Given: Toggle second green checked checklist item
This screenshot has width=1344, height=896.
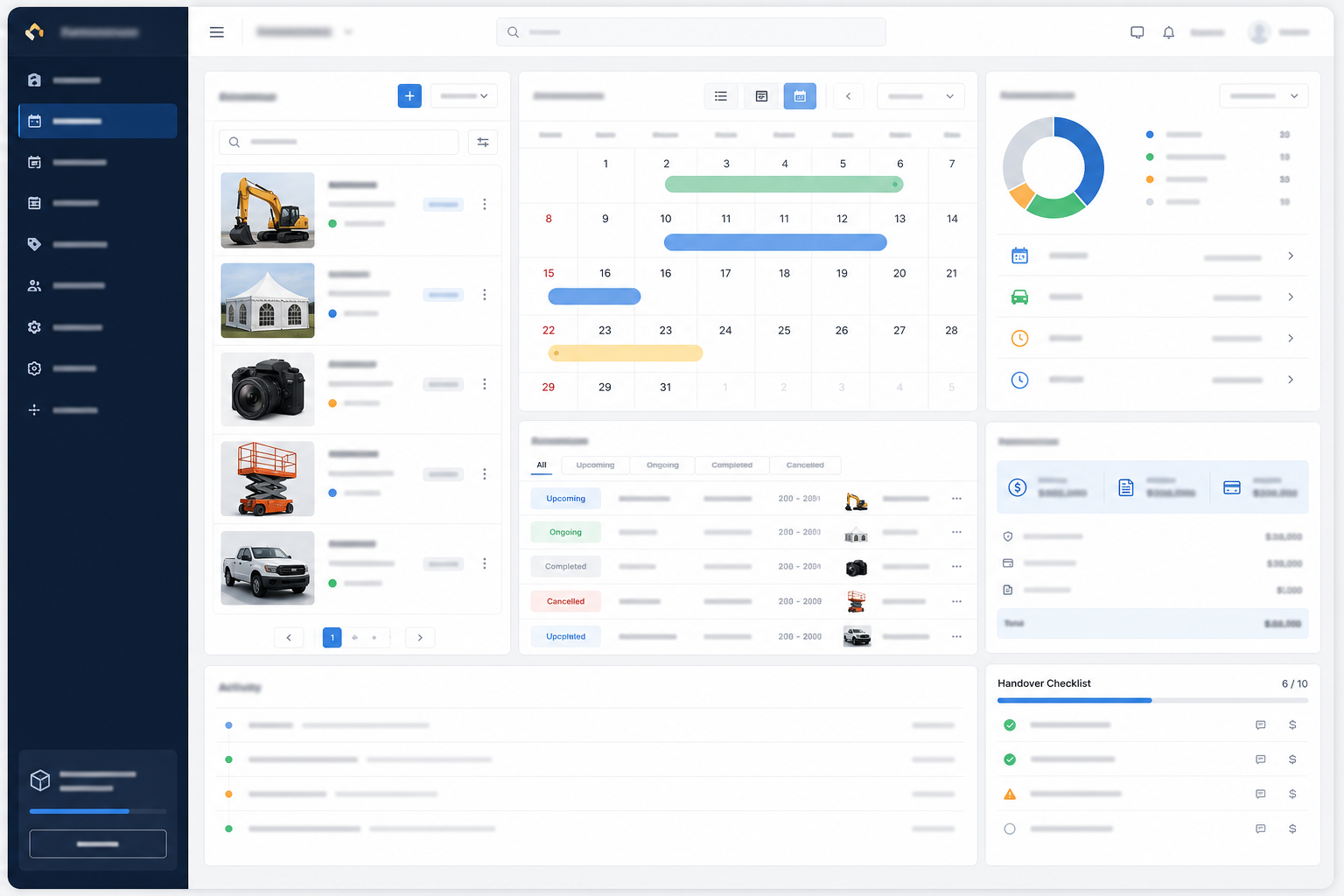Looking at the screenshot, I should pos(1010,759).
